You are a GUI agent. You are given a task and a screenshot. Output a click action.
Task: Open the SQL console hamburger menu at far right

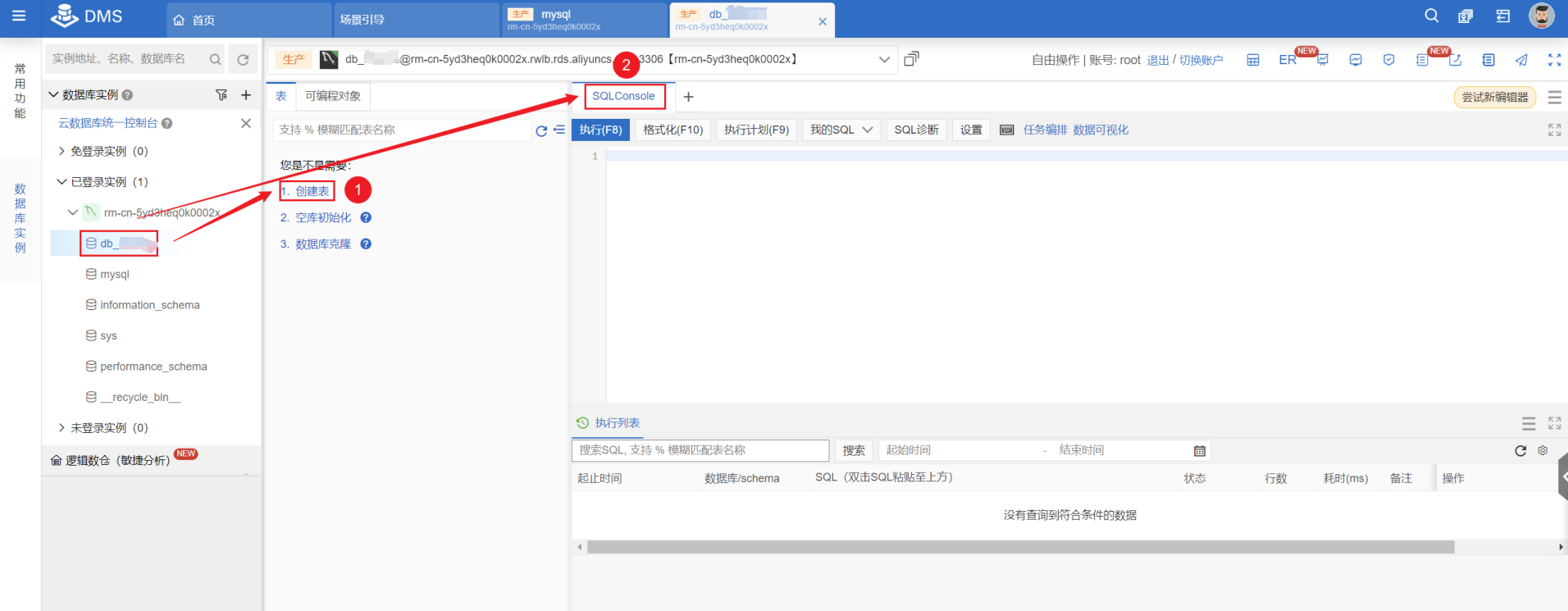[x=1554, y=97]
